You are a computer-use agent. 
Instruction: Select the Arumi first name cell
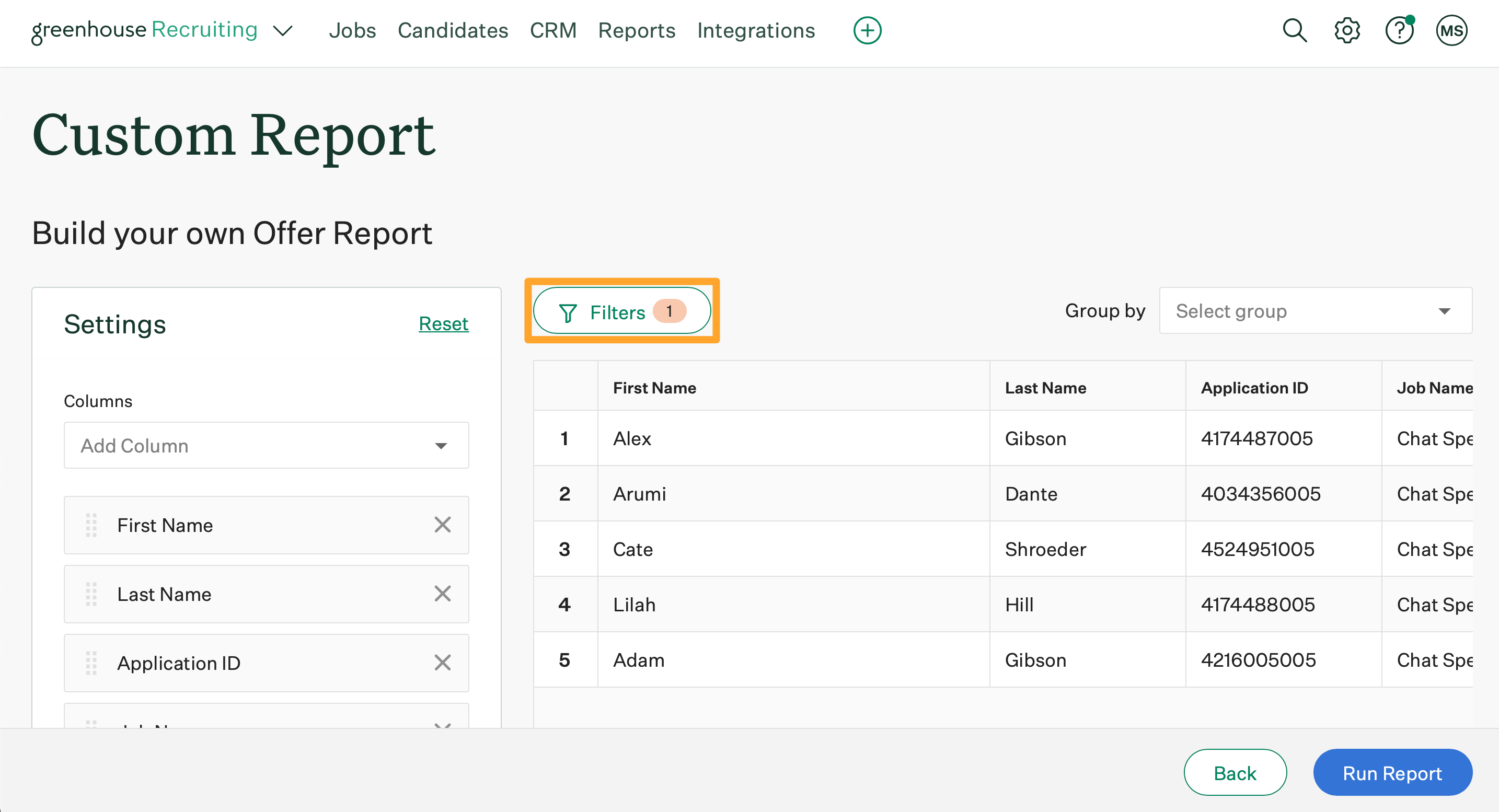click(x=794, y=493)
